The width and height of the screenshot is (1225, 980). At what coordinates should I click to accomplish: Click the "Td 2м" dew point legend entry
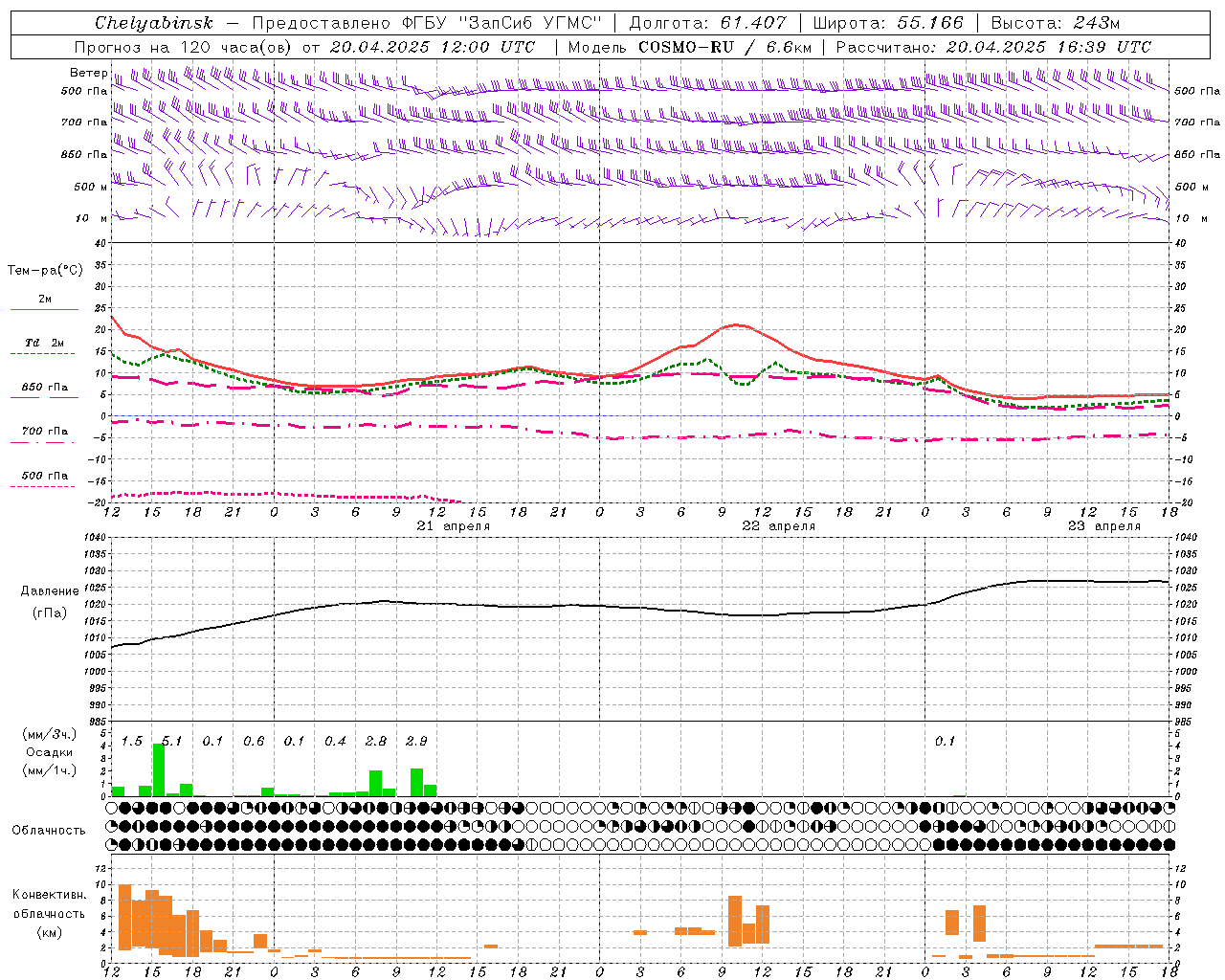coord(45,343)
